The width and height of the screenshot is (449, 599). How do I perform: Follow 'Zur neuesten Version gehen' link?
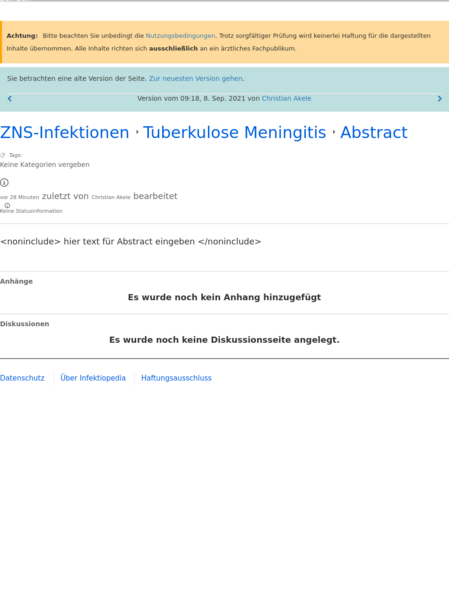196,78
